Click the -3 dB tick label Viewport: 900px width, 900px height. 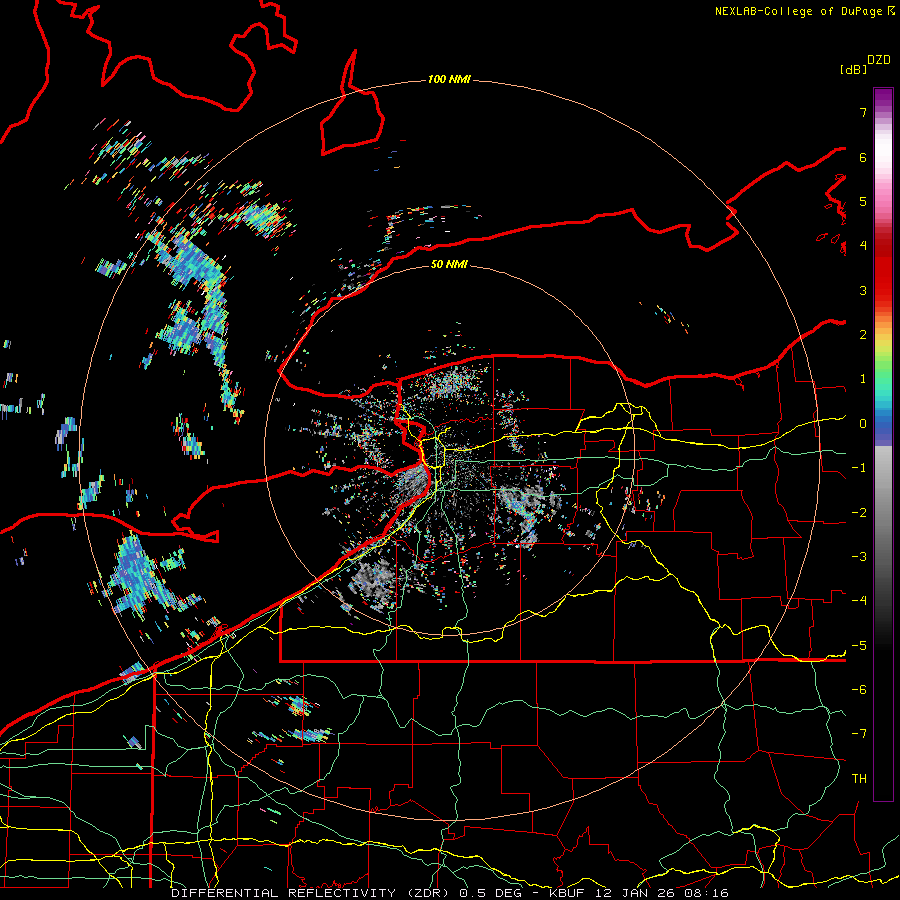point(859,557)
